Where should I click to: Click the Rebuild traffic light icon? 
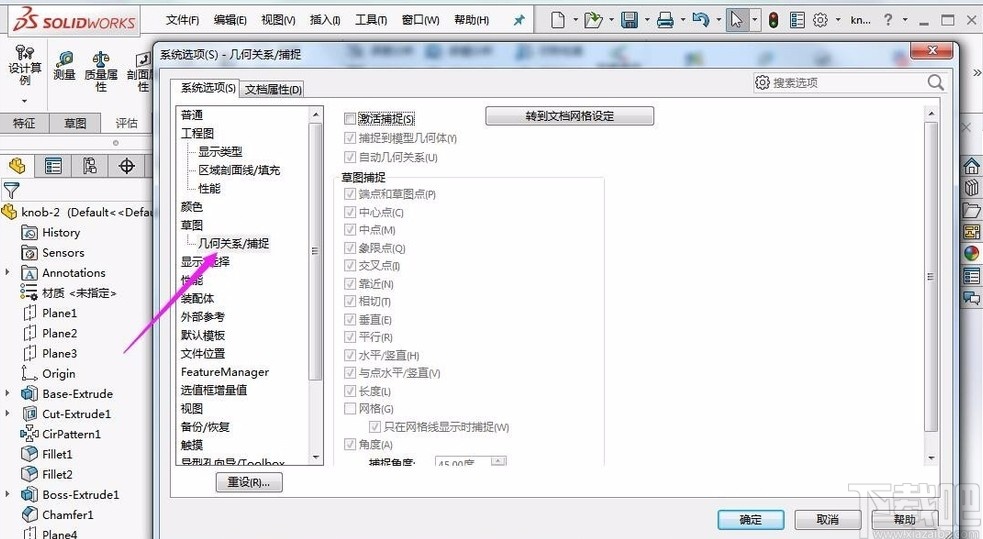click(x=774, y=20)
